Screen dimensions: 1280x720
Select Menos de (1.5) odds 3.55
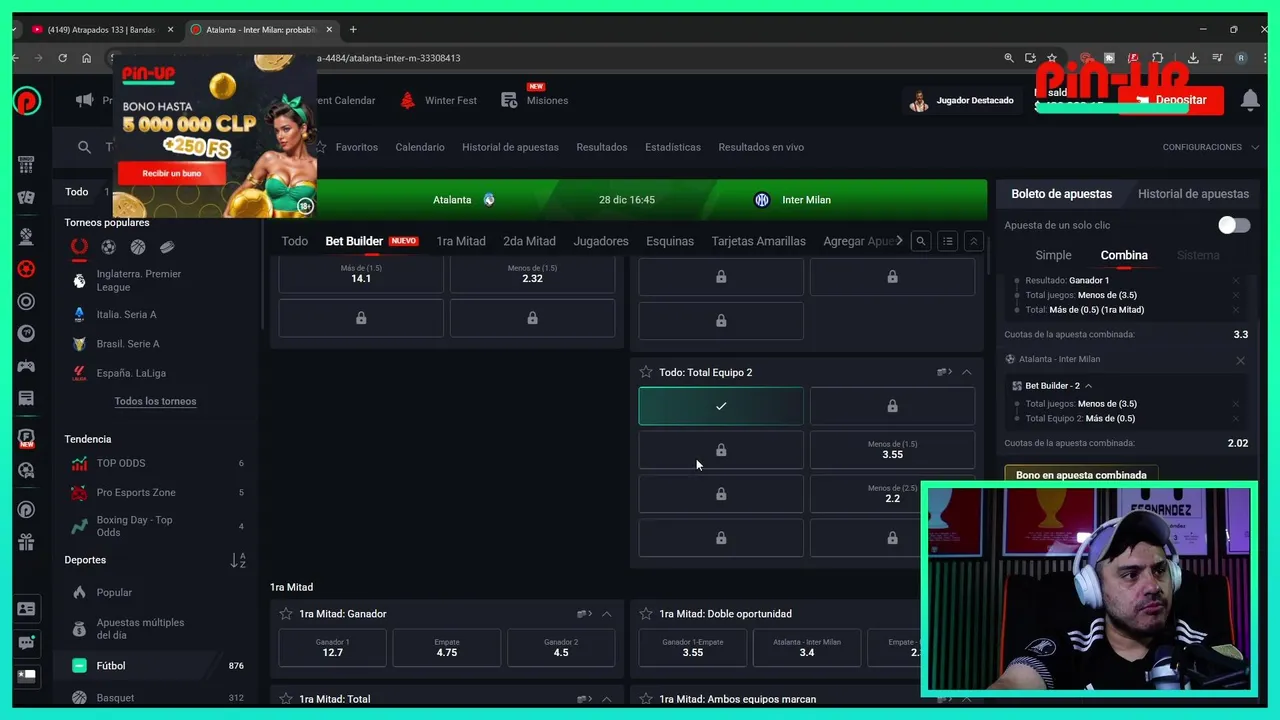pos(892,450)
